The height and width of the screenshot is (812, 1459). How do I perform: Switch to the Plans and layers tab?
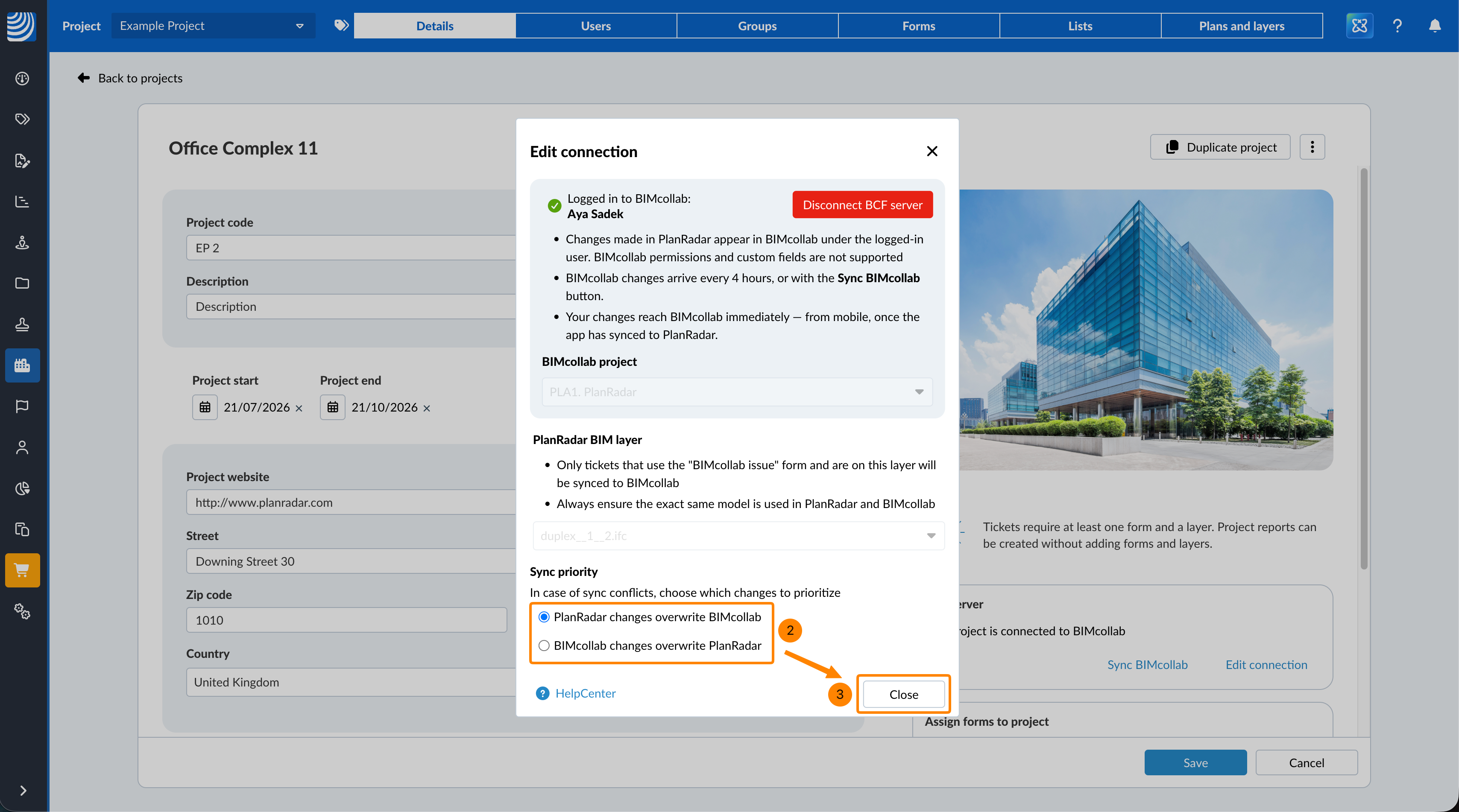(1242, 26)
